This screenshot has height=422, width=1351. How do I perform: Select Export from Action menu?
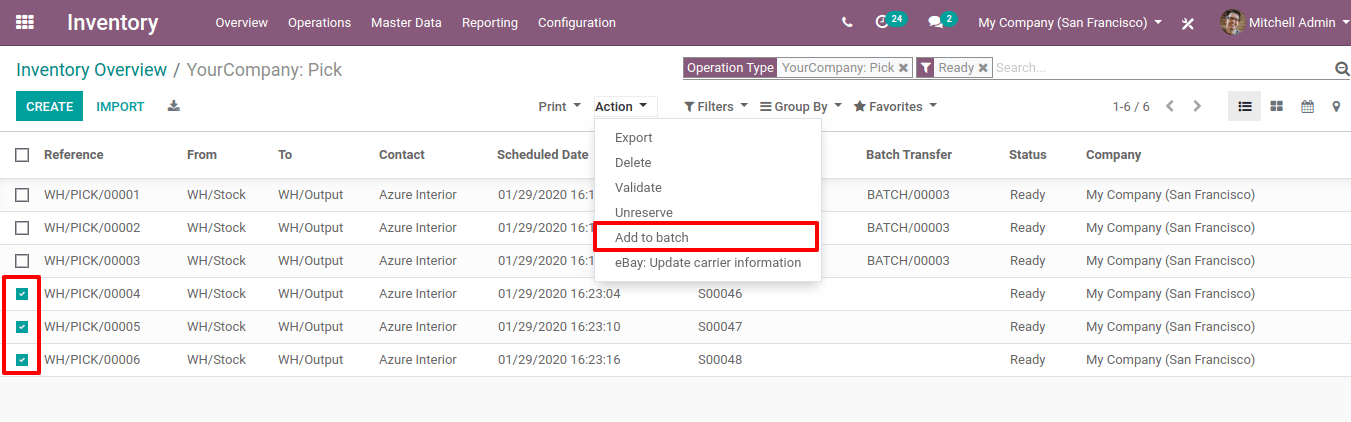[708, 138]
